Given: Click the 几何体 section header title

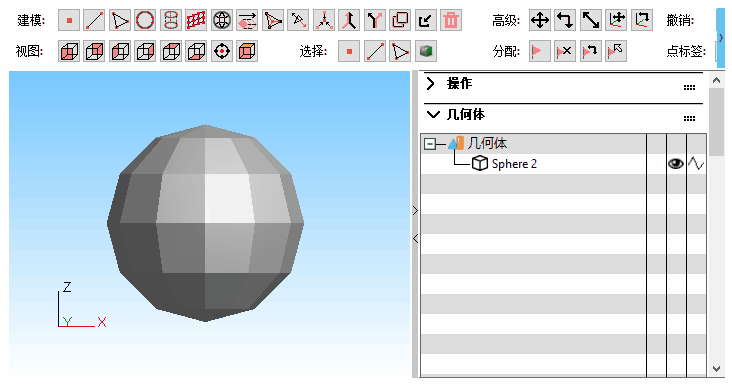Looking at the screenshot, I should (x=465, y=114).
